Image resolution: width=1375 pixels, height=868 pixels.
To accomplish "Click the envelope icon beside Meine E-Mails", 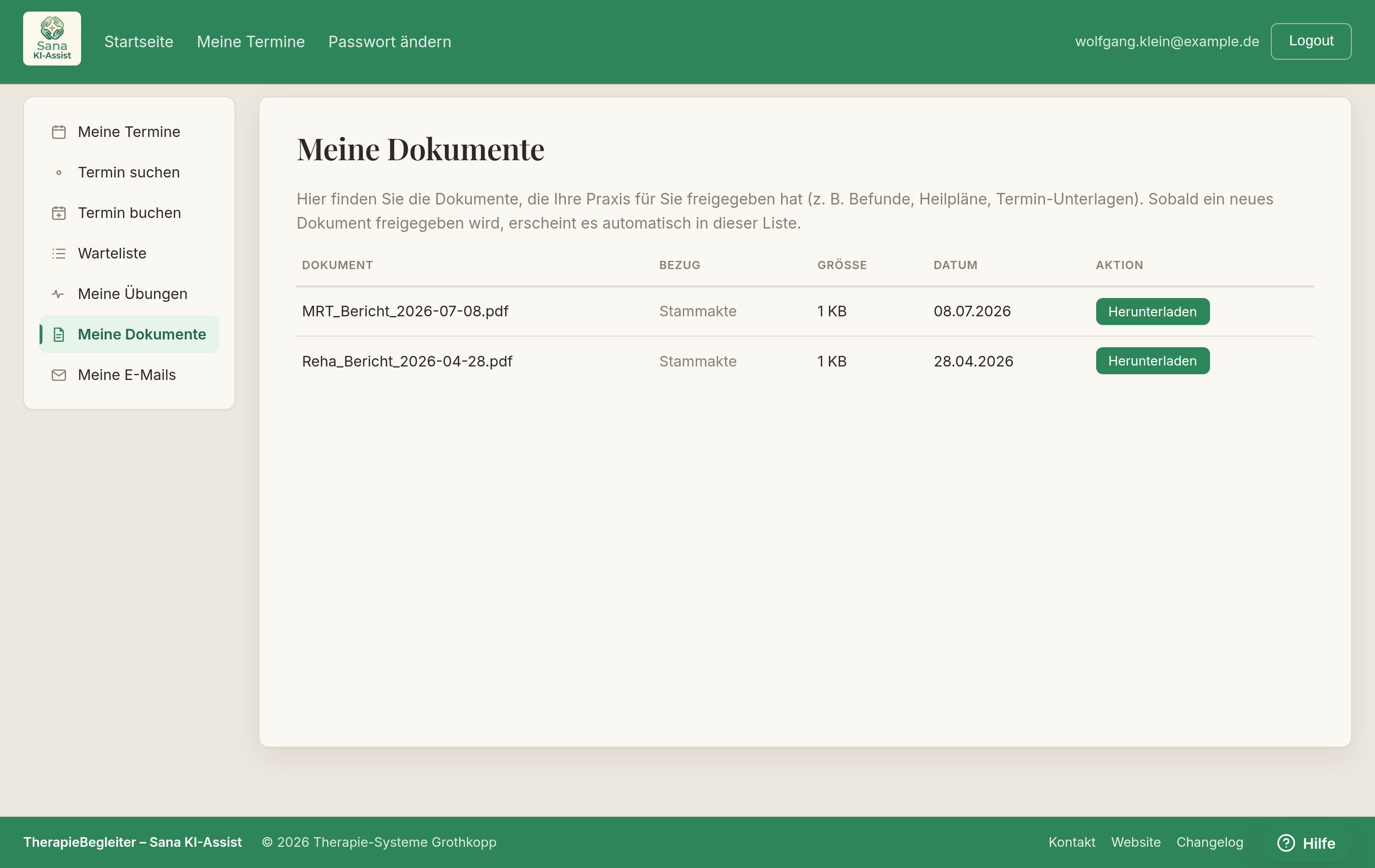I will point(59,375).
